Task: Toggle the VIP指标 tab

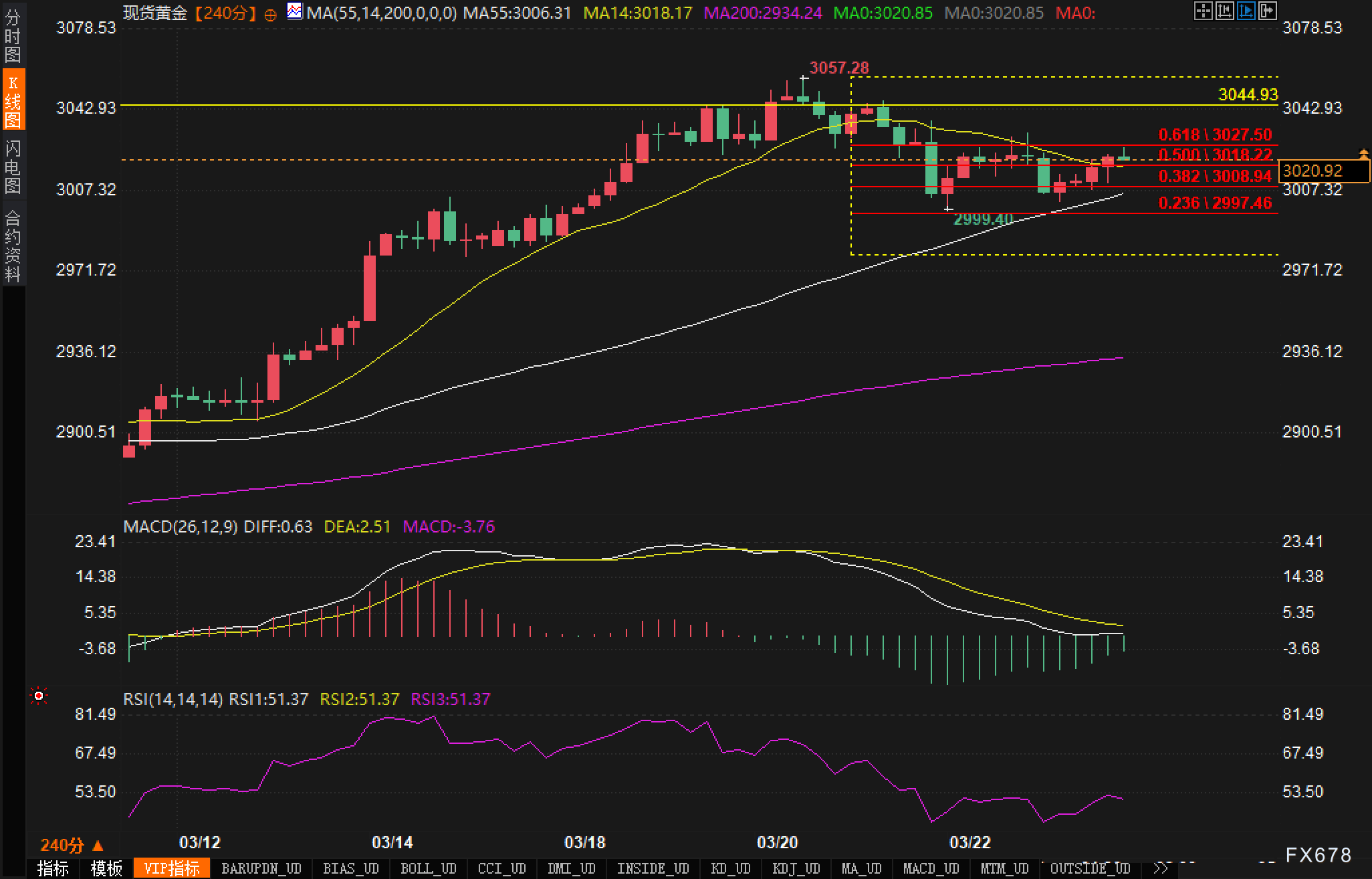Action: tap(172, 868)
